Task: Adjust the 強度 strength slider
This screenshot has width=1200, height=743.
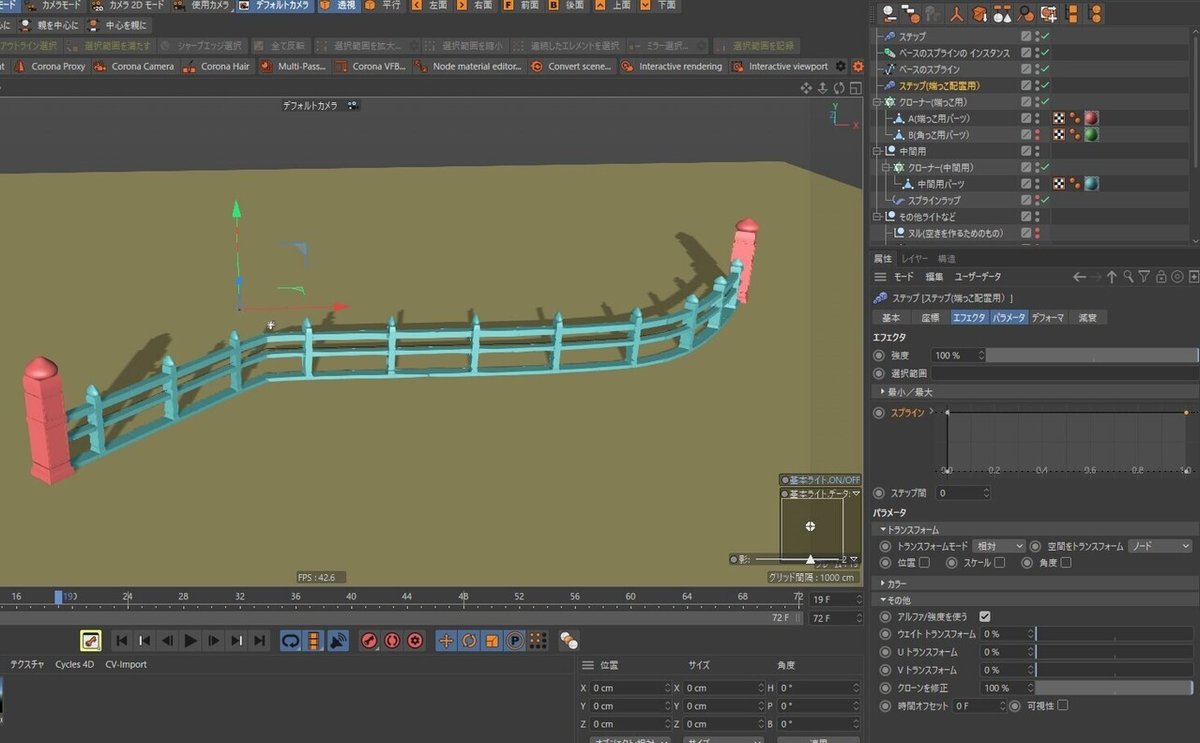Action: coord(1092,355)
